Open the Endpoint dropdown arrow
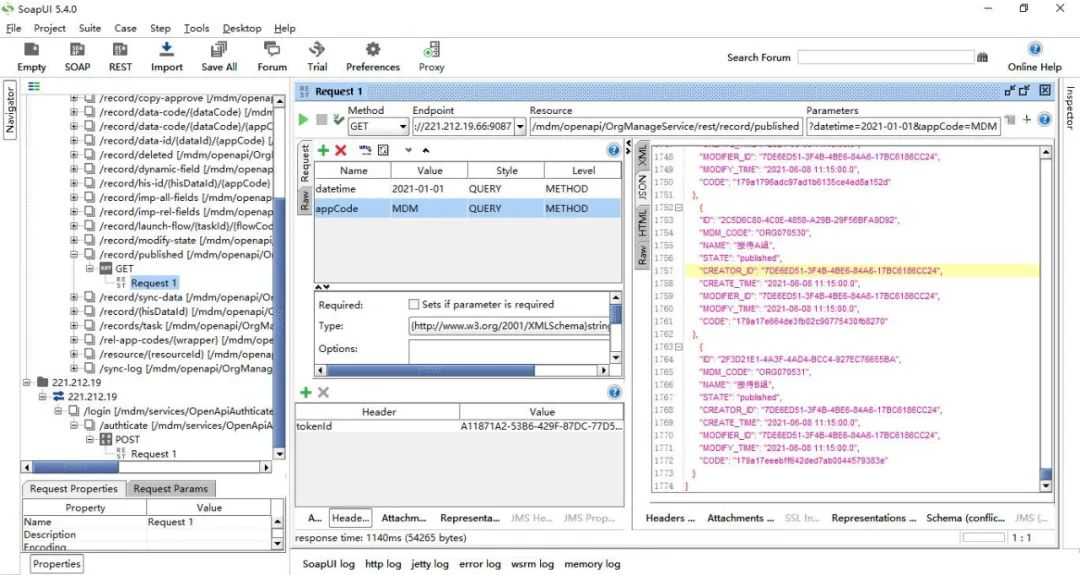This screenshot has height=575, width=1080. point(520,127)
